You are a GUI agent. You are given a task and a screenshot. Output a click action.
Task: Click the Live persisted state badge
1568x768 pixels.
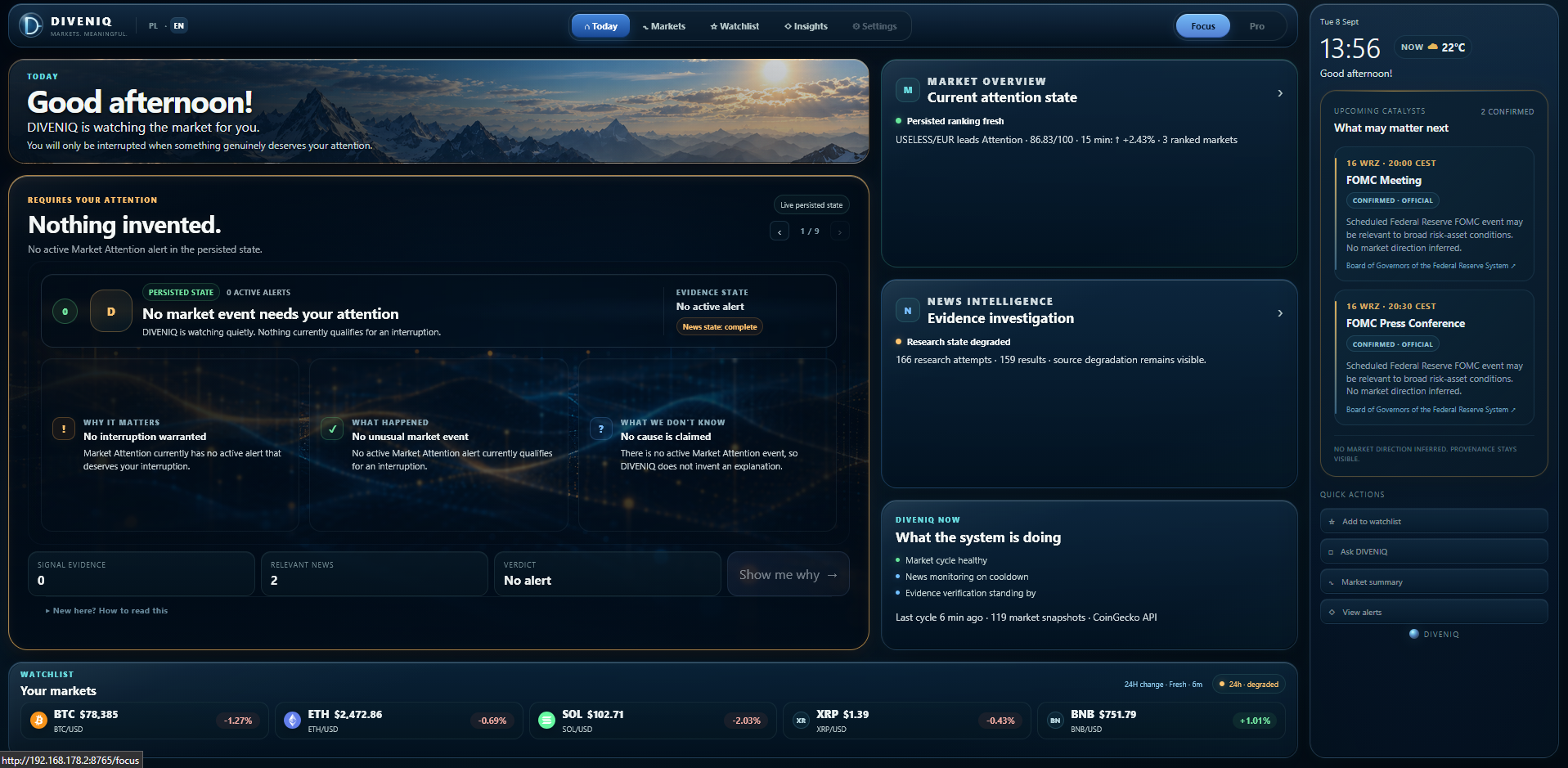click(811, 205)
